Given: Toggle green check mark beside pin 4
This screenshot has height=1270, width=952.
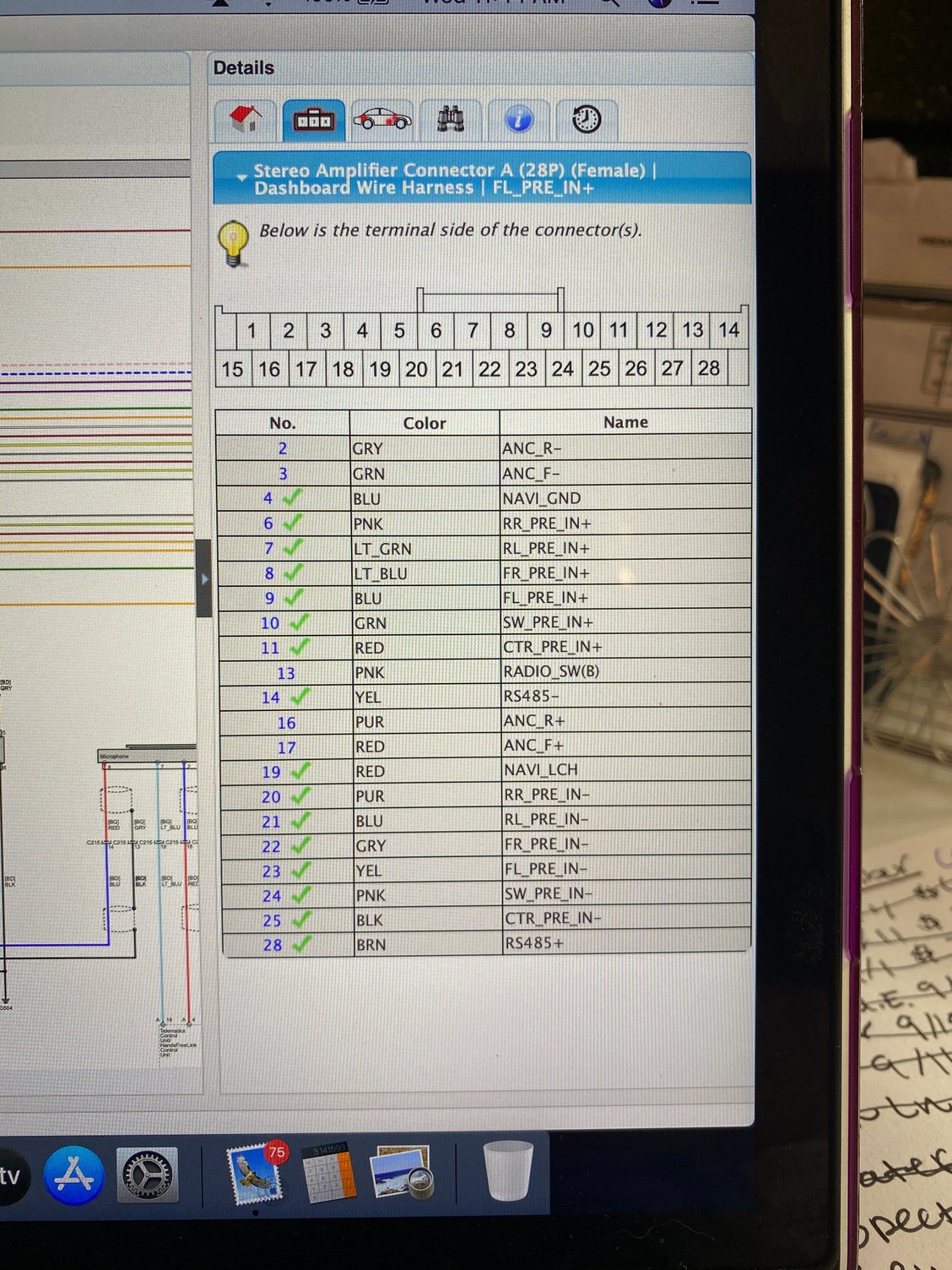Looking at the screenshot, I should click(292, 497).
